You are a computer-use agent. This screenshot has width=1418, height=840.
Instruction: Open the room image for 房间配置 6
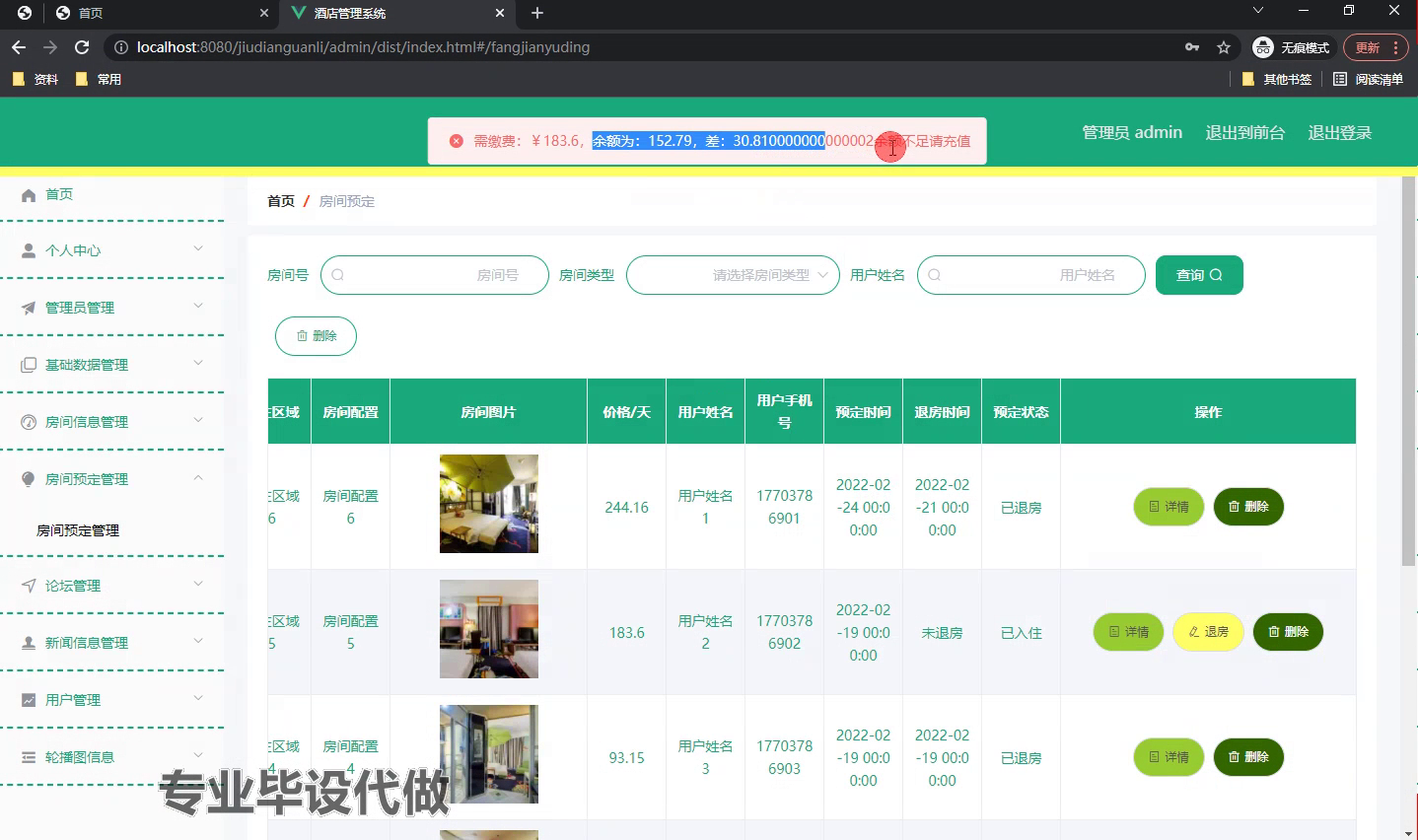point(489,504)
